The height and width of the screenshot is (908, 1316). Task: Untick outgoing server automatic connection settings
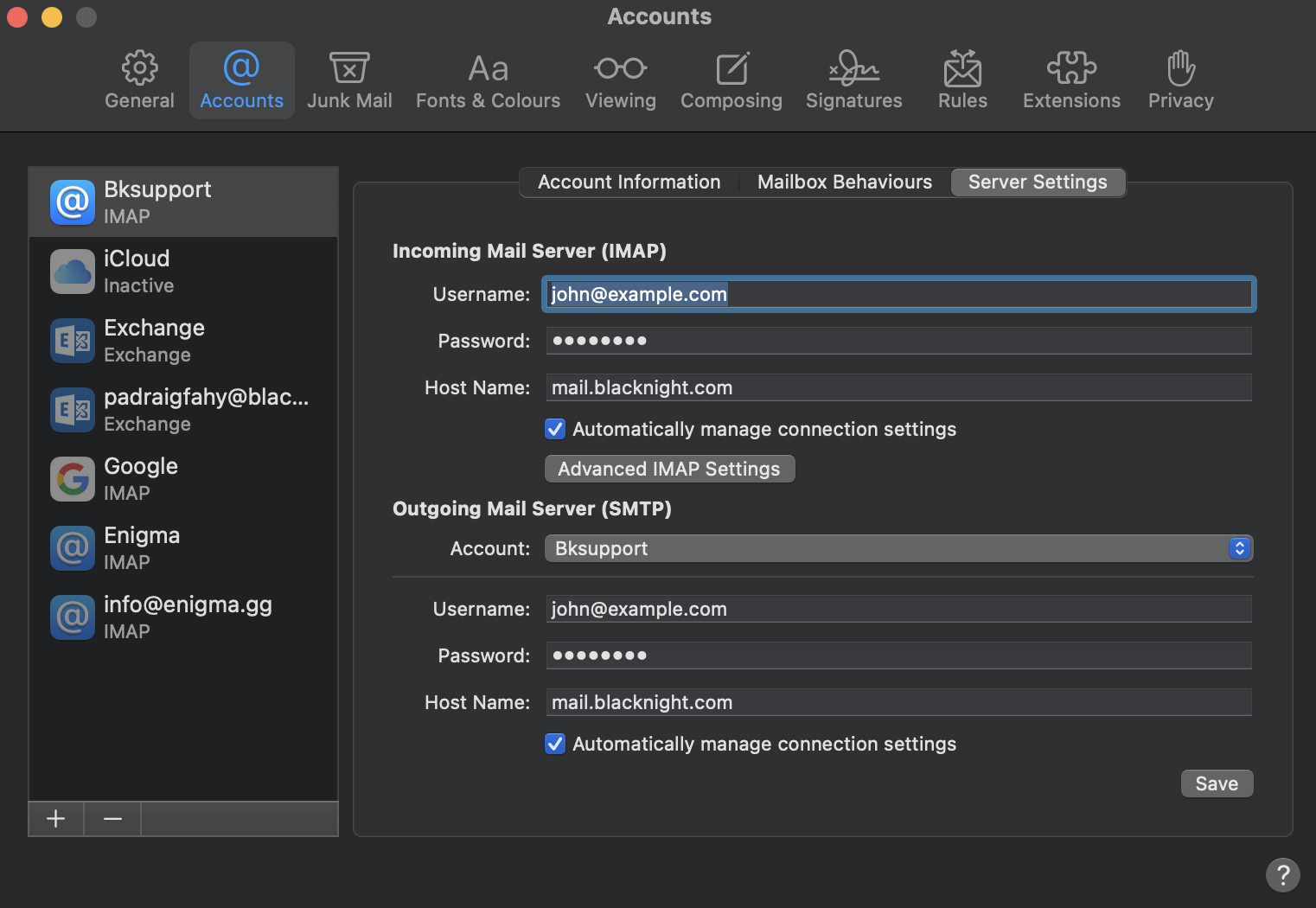555,744
